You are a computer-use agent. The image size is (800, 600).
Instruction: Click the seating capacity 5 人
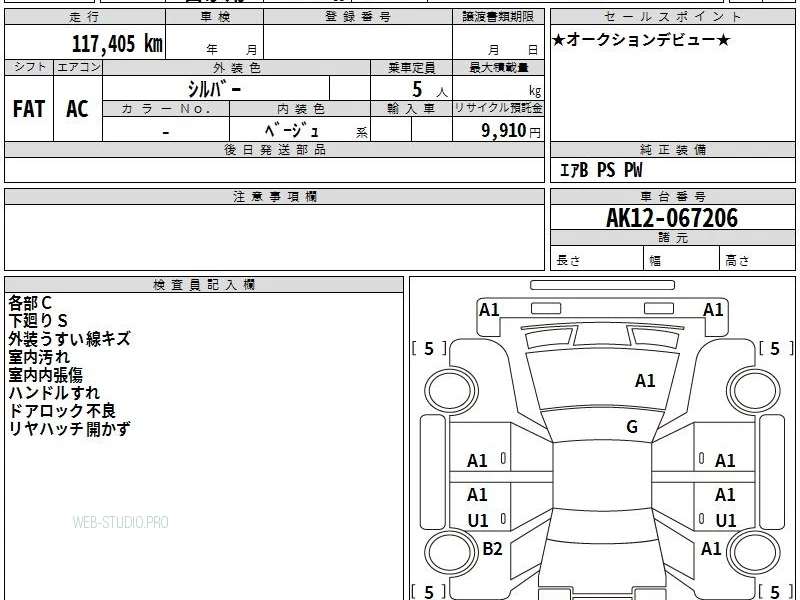point(429,90)
